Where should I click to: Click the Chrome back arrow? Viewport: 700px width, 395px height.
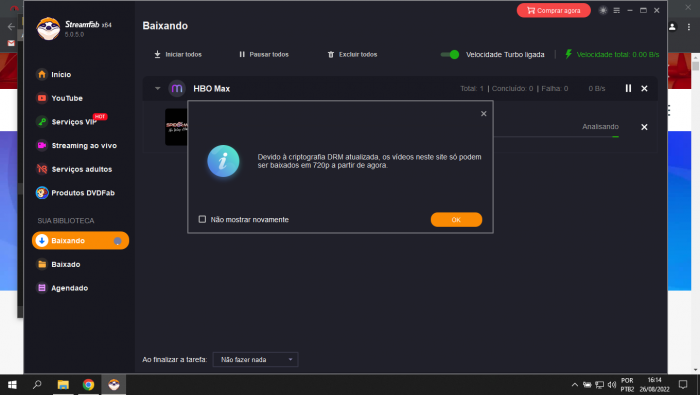pos(11,27)
